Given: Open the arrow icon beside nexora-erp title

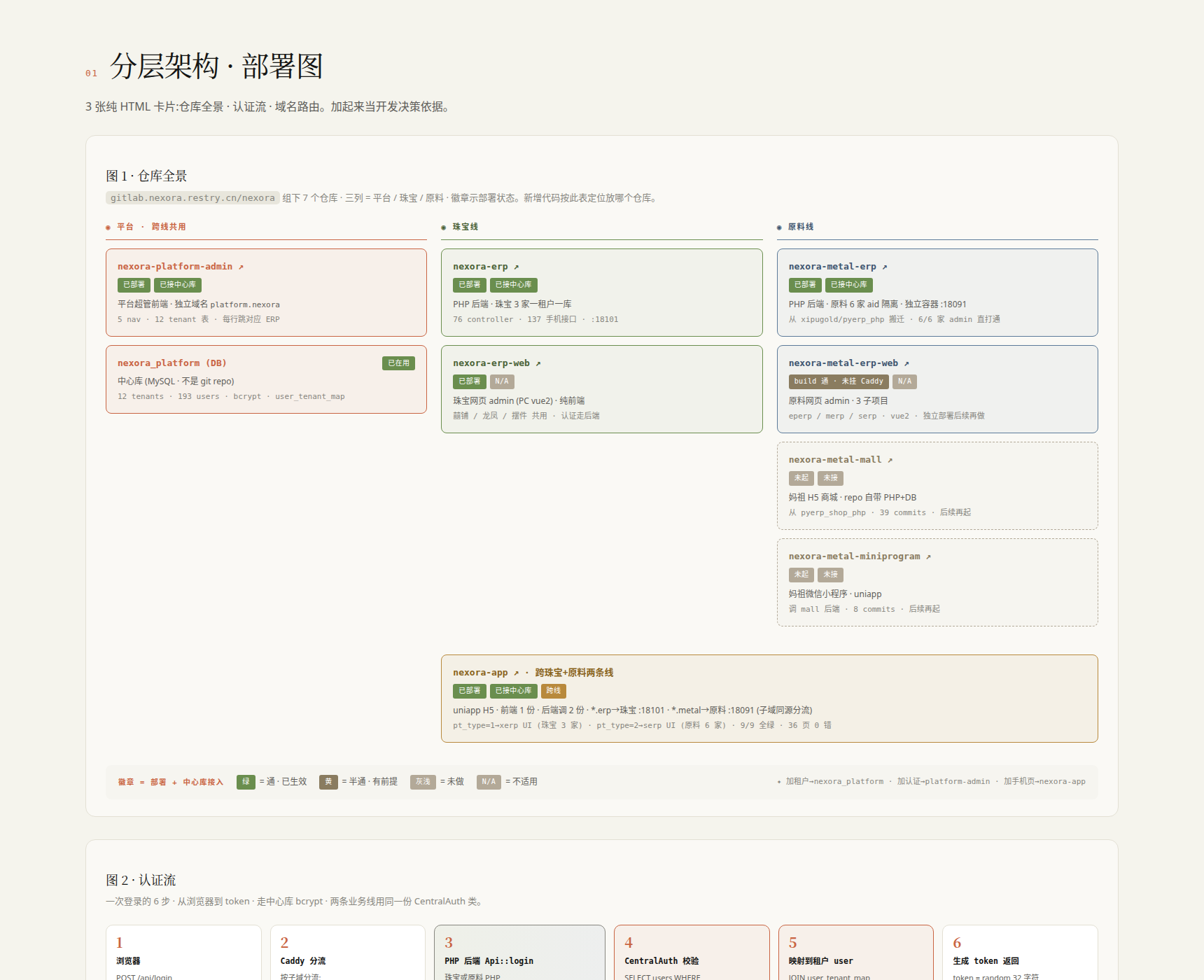Looking at the screenshot, I should pos(517,267).
